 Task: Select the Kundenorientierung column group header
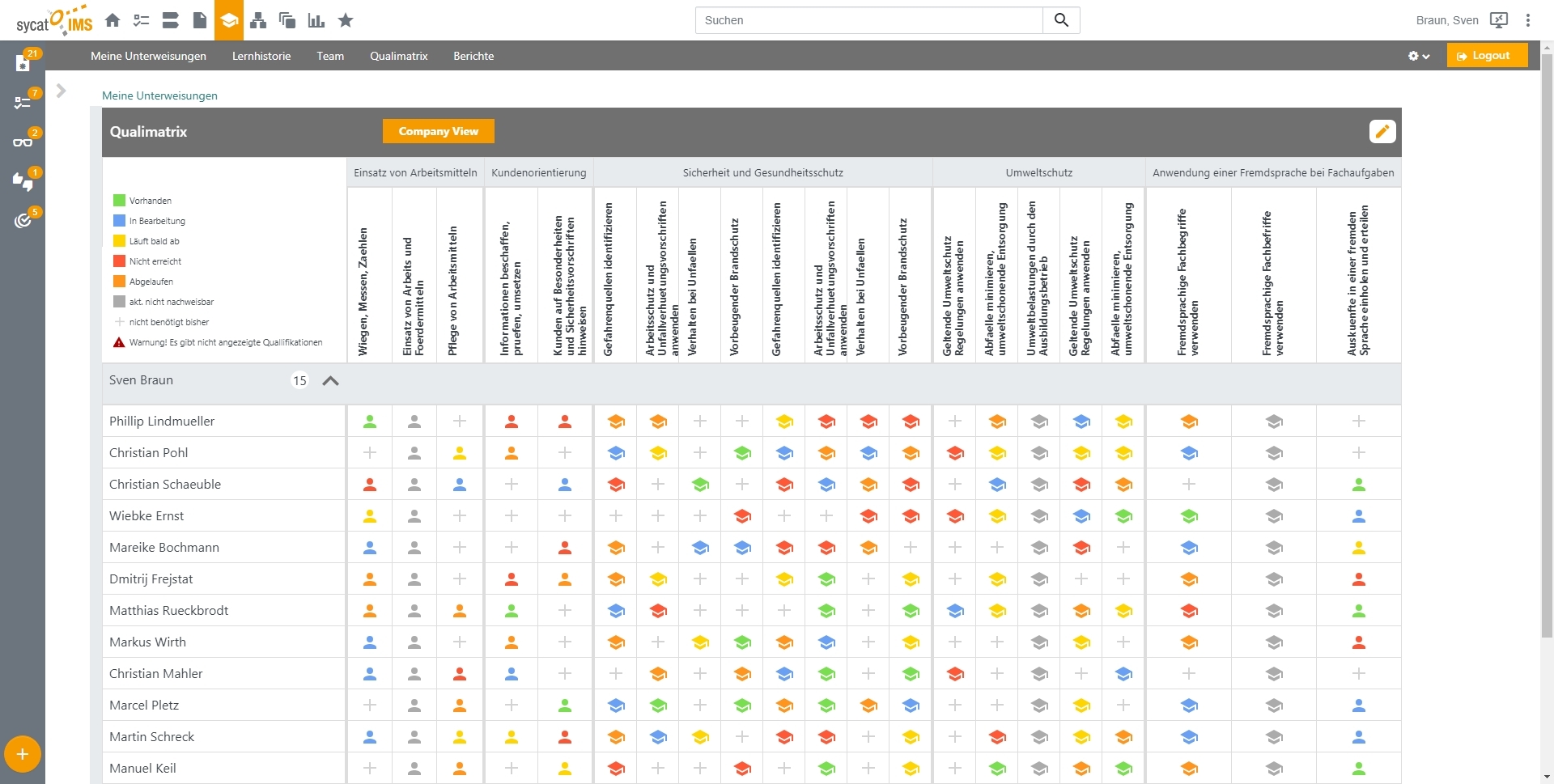pos(539,172)
